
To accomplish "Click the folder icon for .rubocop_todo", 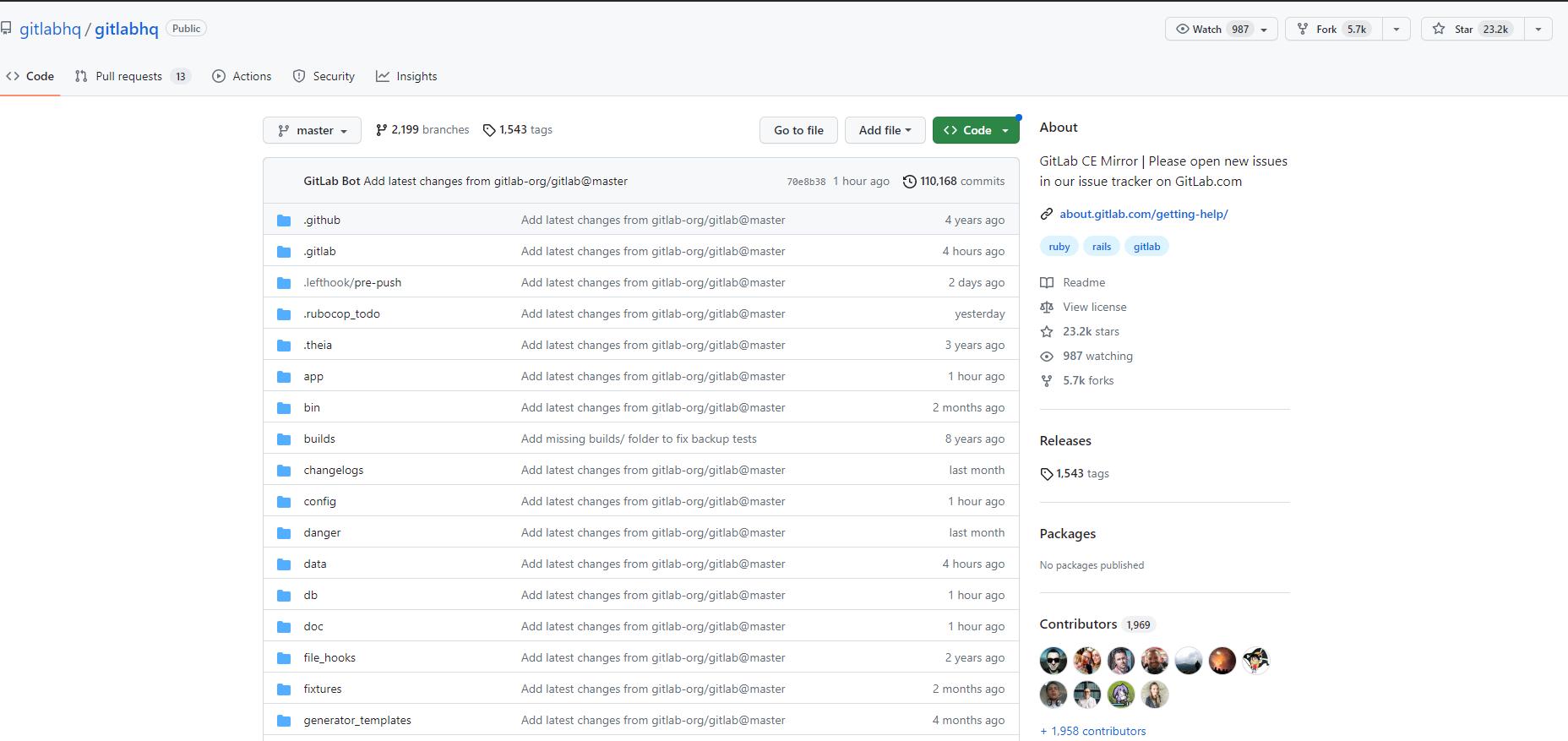I will [x=284, y=314].
